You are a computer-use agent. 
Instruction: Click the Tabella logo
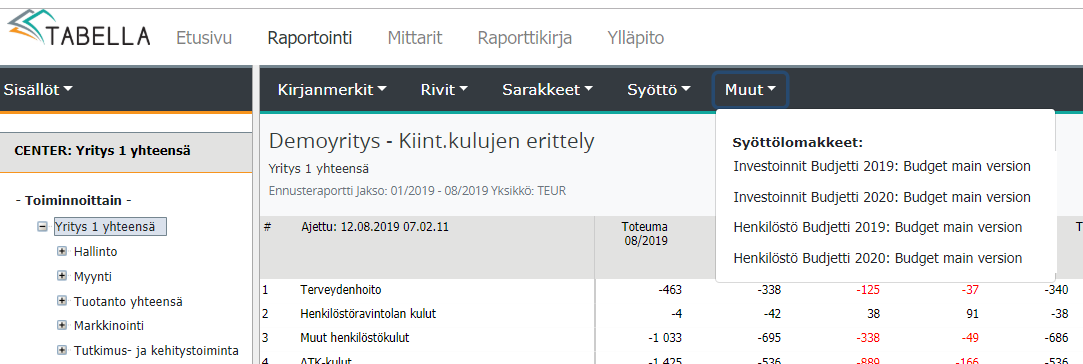coord(79,32)
